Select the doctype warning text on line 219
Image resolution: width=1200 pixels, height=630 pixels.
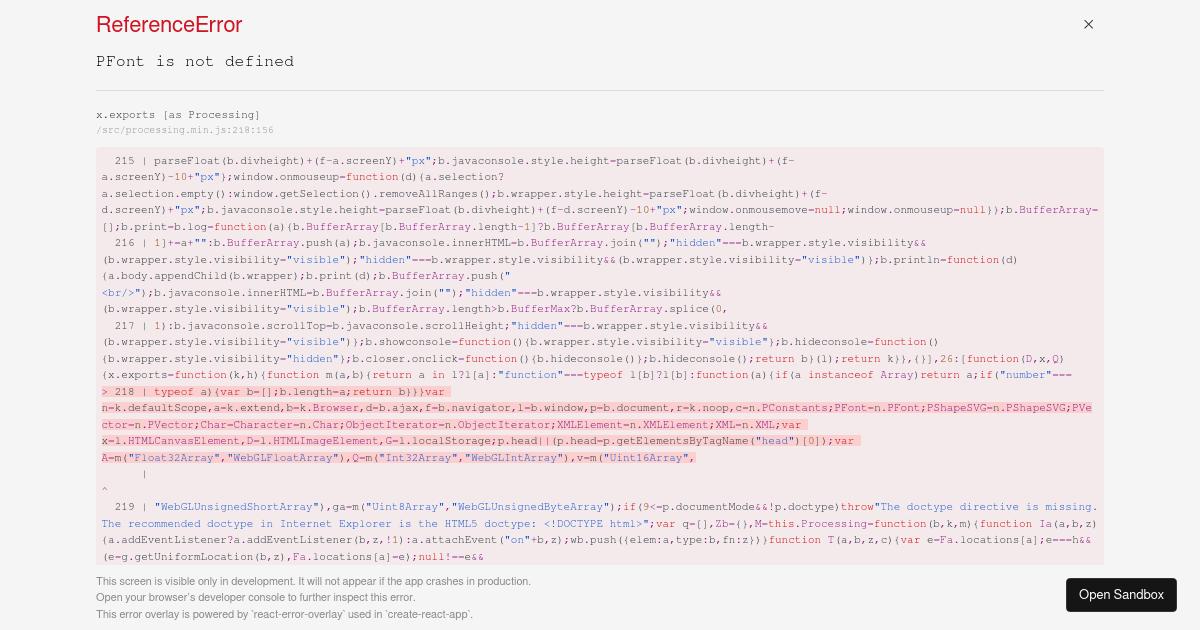pyautogui.click(x=990, y=506)
